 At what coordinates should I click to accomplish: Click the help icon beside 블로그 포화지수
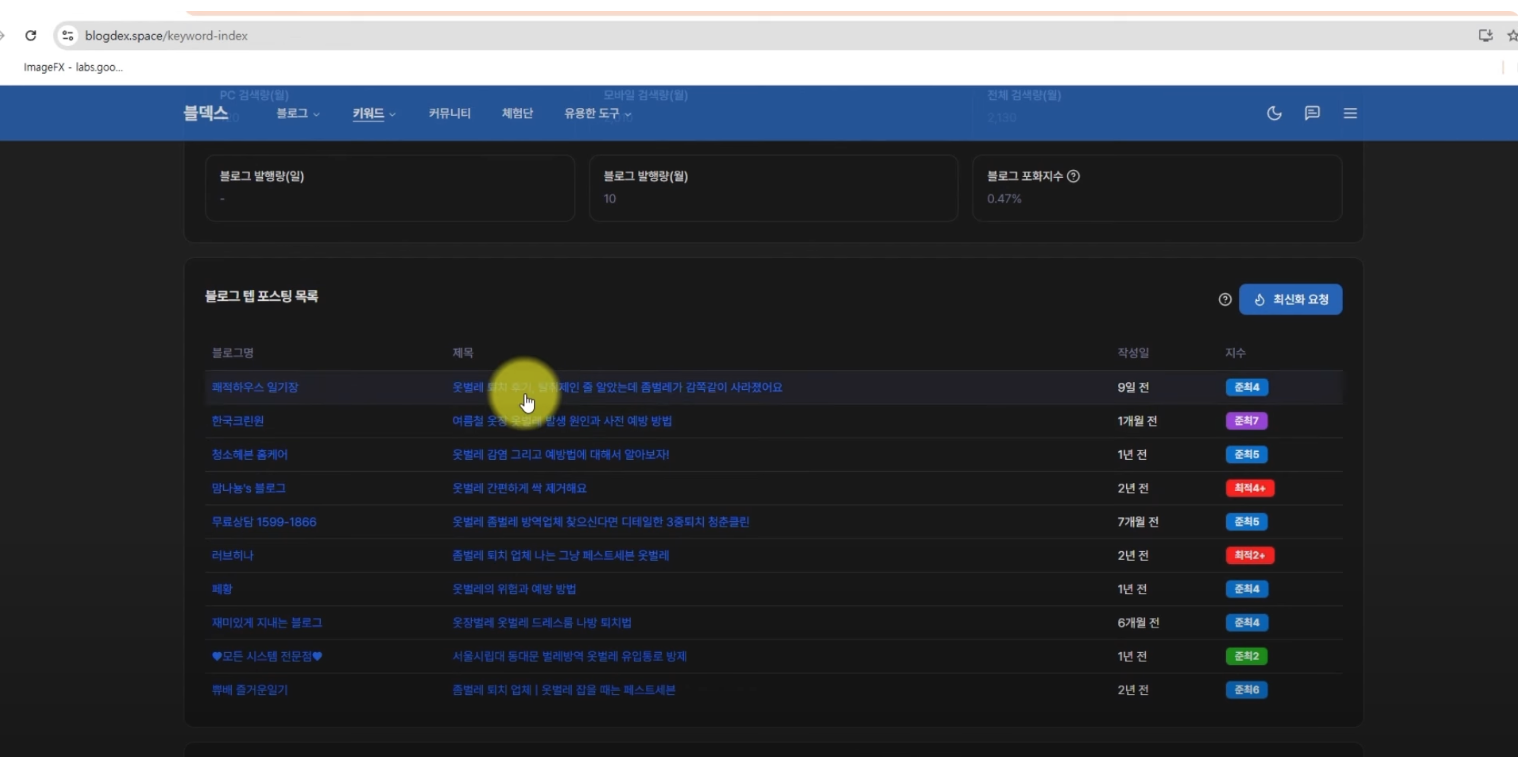1073,176
